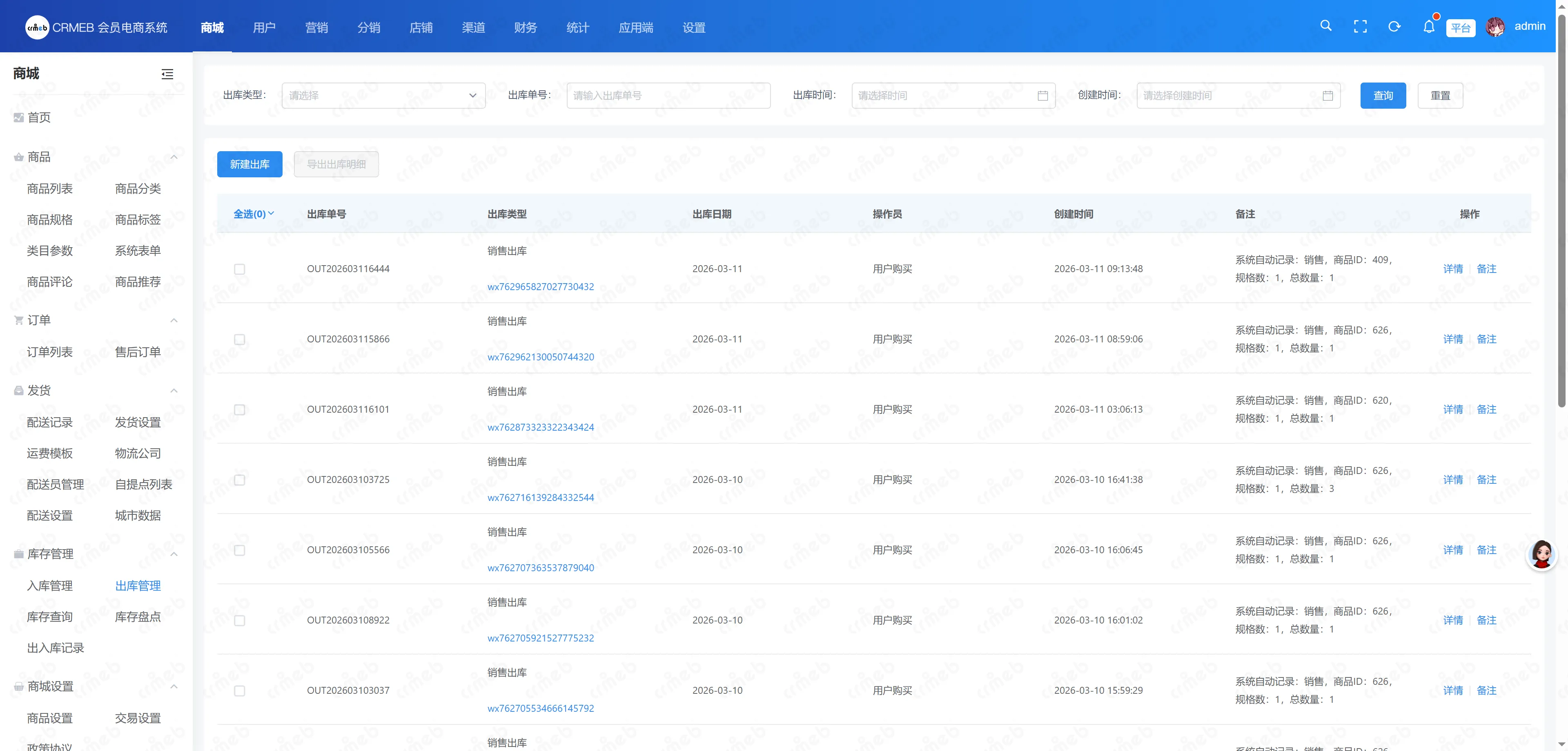
Task: Go to 商品列表 in sidebar
Action: [x=50, y=189]
